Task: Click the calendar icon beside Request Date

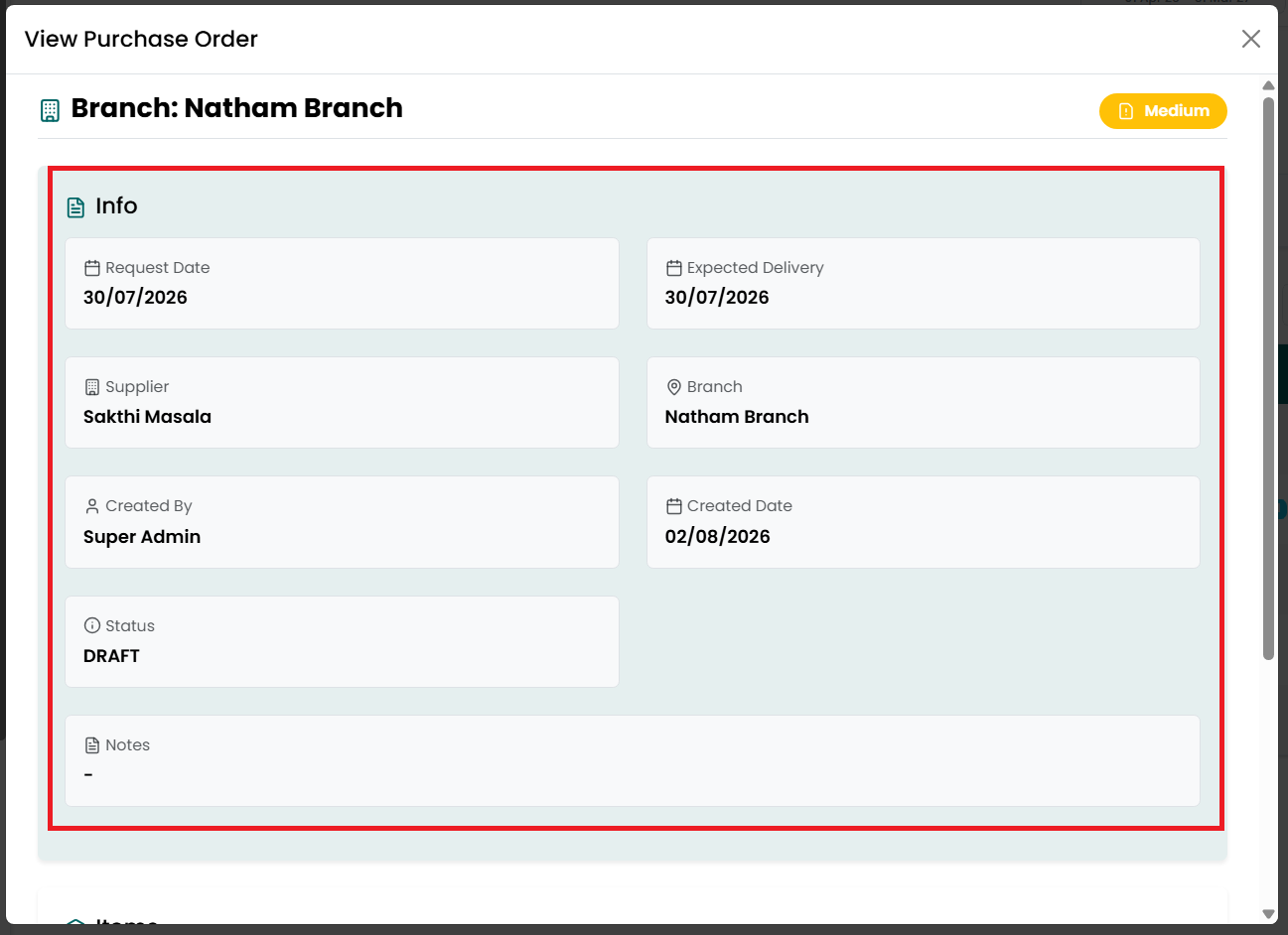Action: [92, 268]
